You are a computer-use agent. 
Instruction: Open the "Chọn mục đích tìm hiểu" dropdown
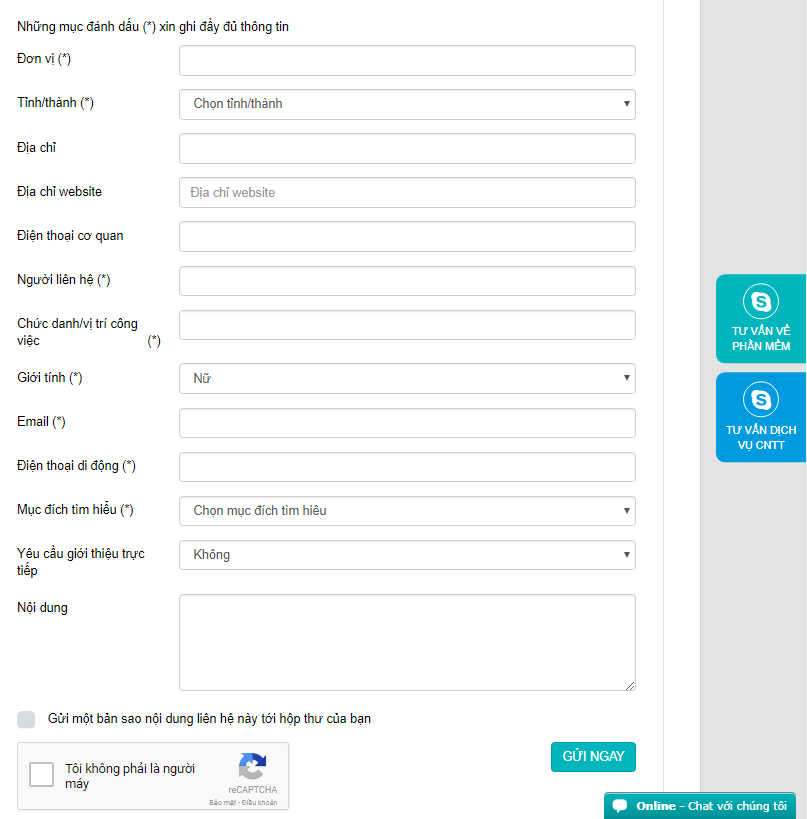click(406, 510)
